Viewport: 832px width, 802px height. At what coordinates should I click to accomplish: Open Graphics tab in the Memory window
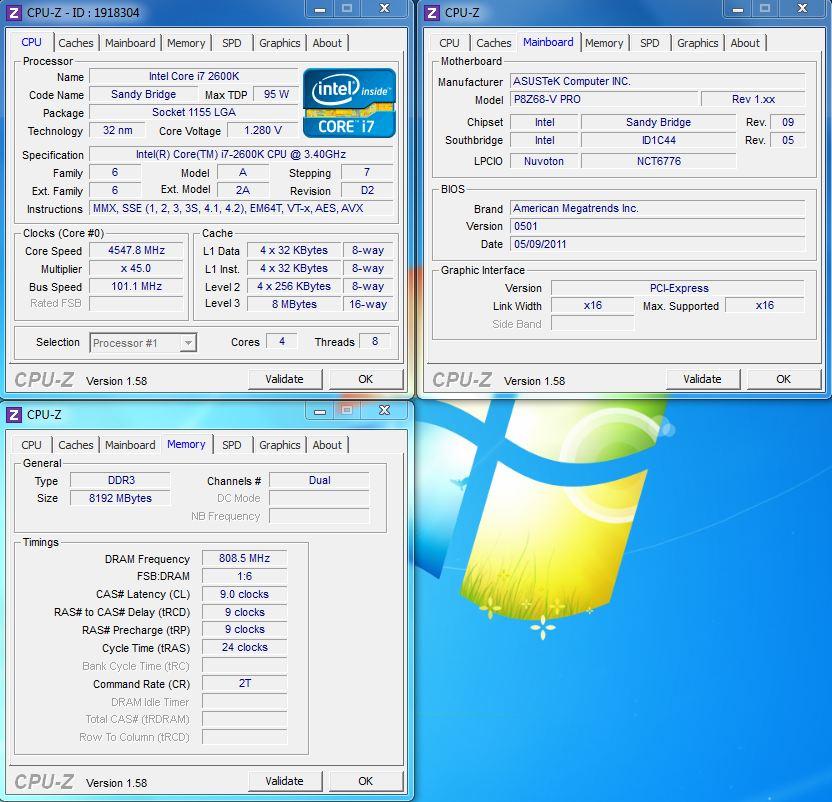click(x=280, y=445)
